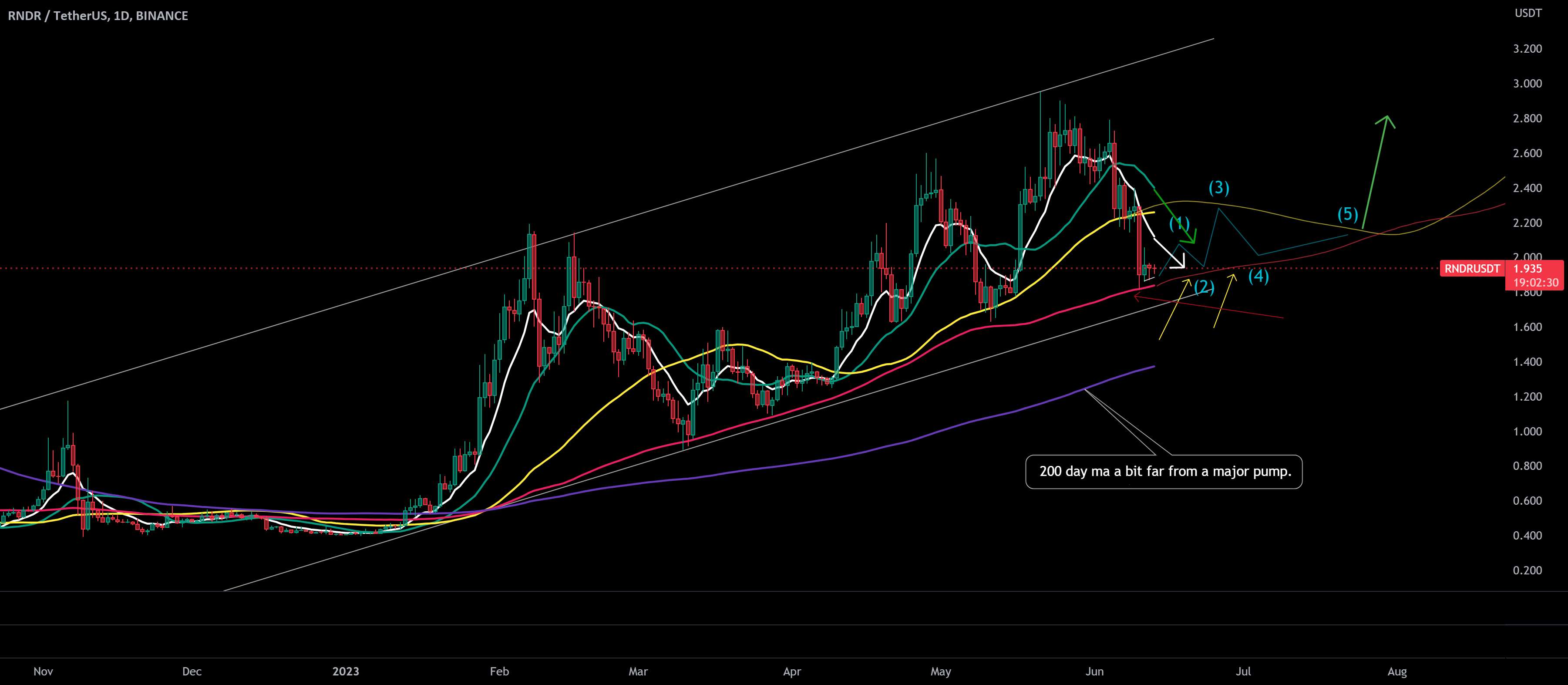Click the 1.600 price axis label
1568x685 pixels.
point(1528,327)
